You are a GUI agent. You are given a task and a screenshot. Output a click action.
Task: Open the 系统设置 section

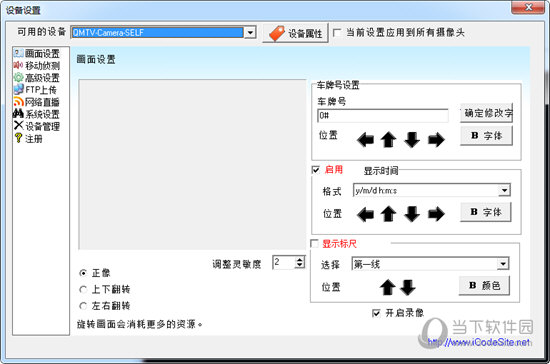[x=42, y=114]
